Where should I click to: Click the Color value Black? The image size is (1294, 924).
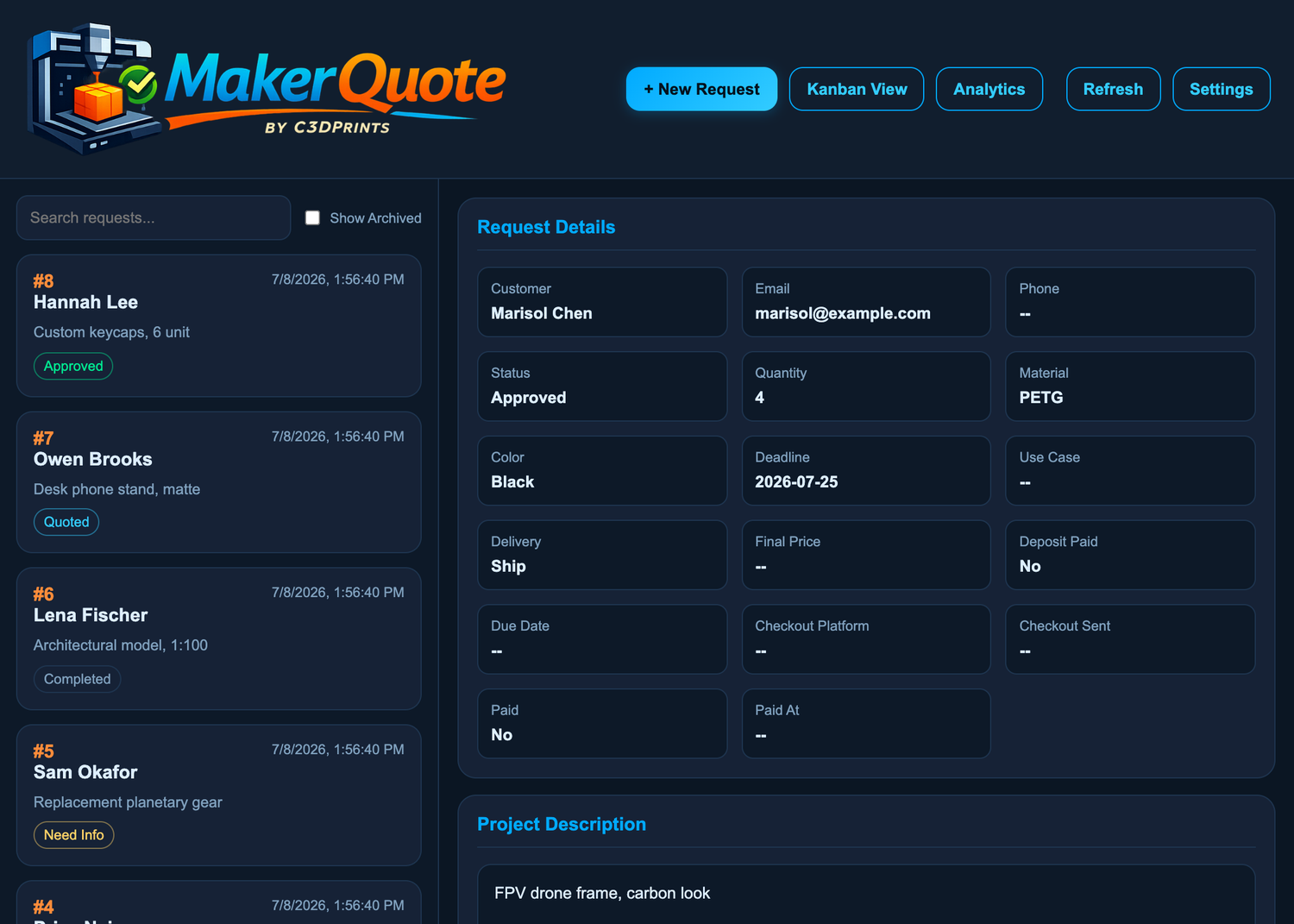point(512,482)
